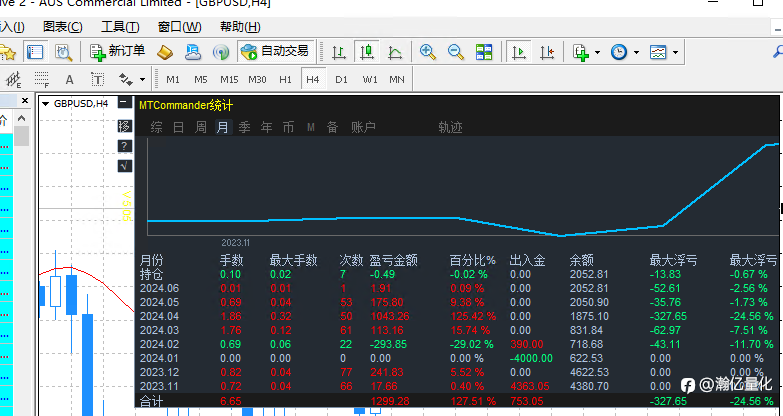
Task: Open the chart templates icon
Action: 658,51
